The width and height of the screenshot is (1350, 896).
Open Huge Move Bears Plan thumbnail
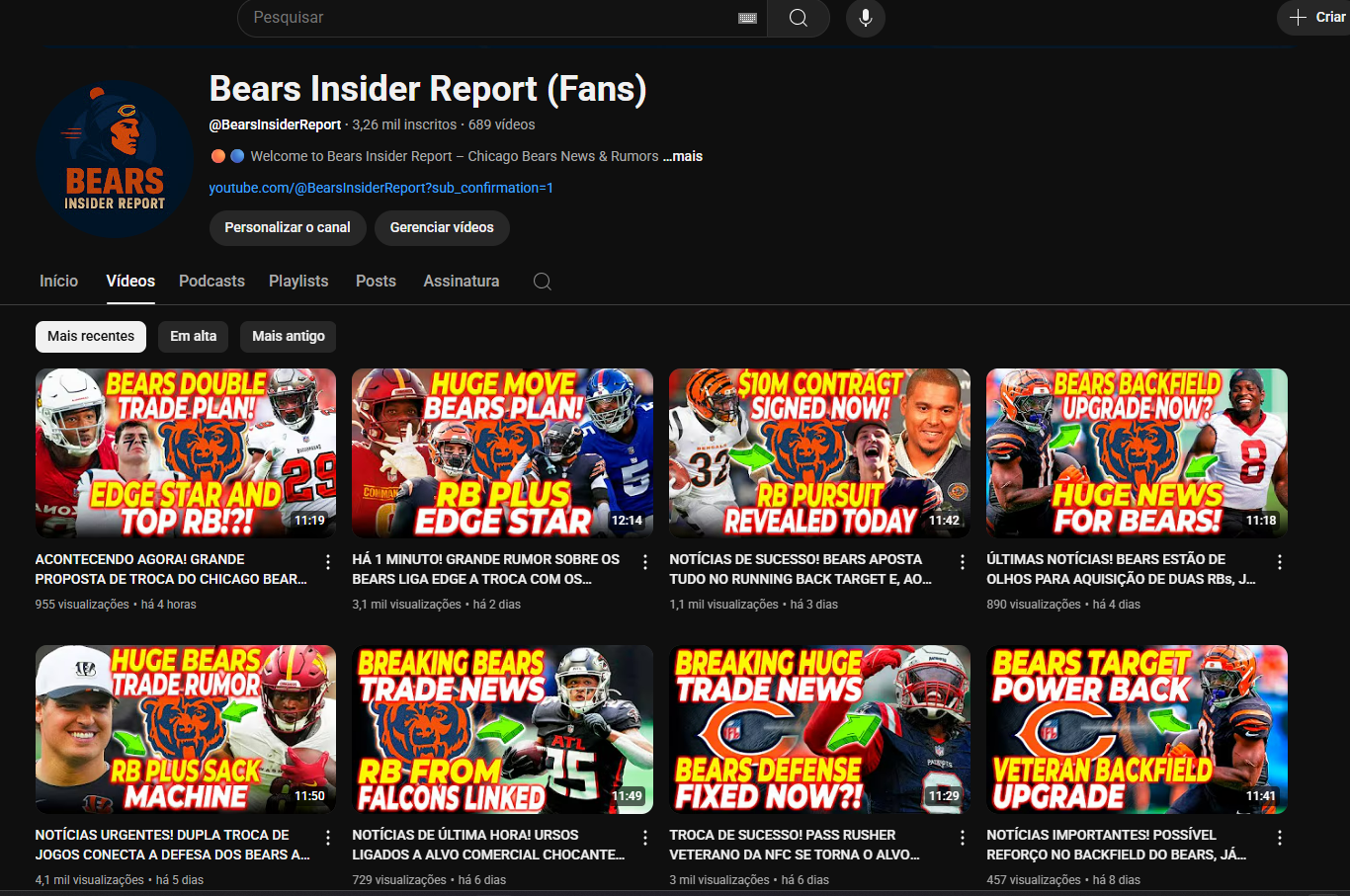pos(503,453)
